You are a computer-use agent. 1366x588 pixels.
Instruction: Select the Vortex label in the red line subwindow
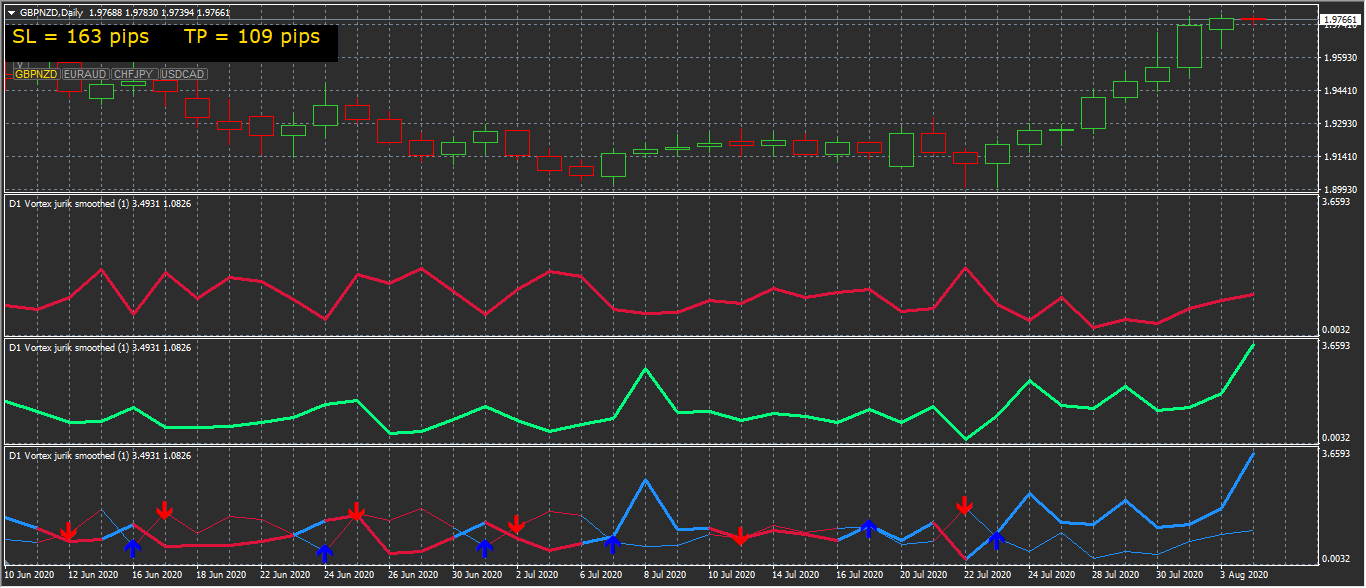pos(100,203)
